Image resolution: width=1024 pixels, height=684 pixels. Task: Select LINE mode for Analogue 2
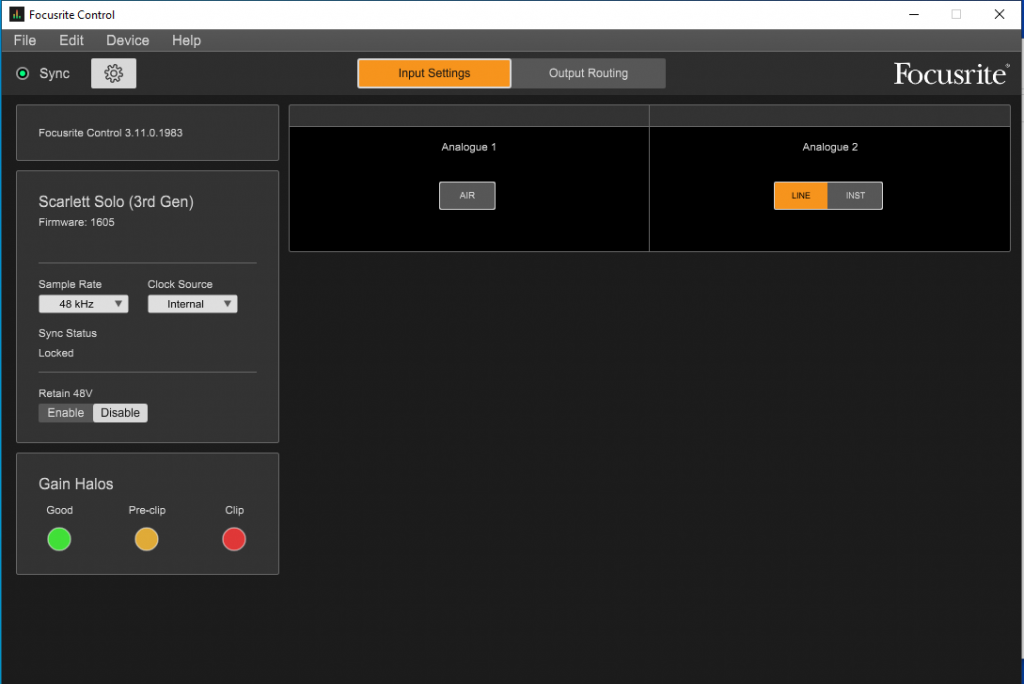click(801, 195)
